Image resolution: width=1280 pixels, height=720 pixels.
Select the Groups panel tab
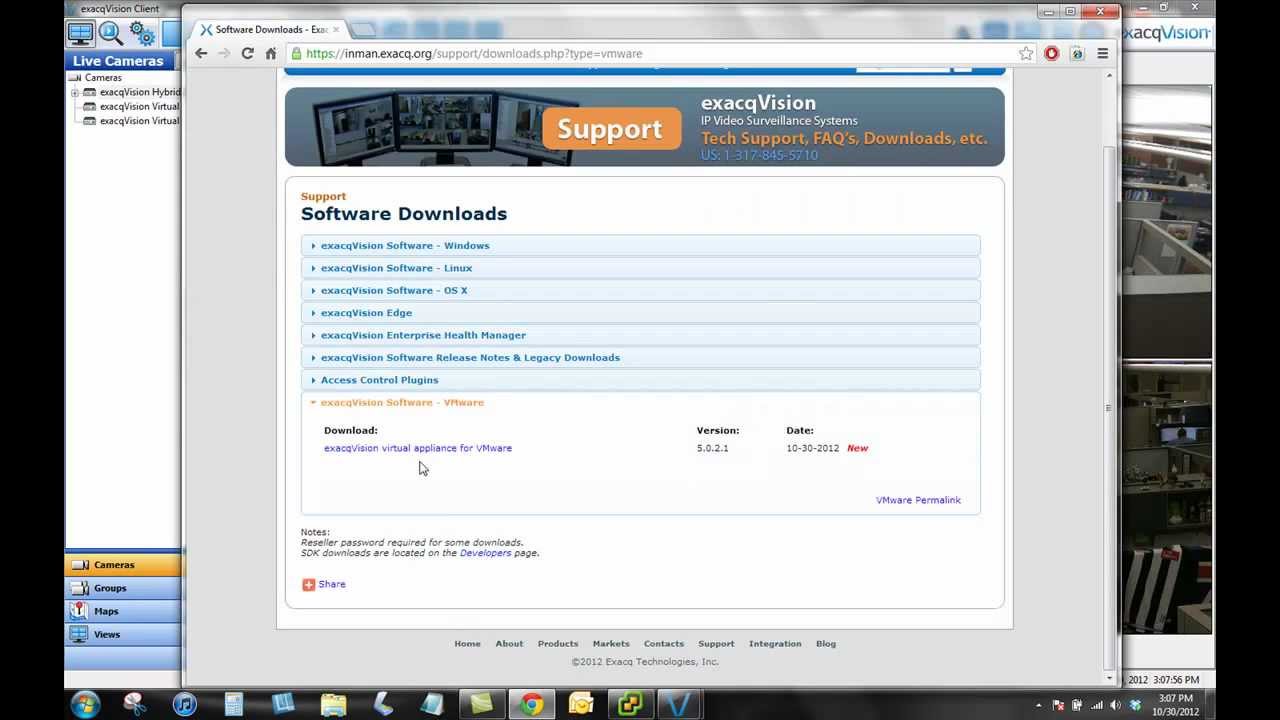(123, 588)
